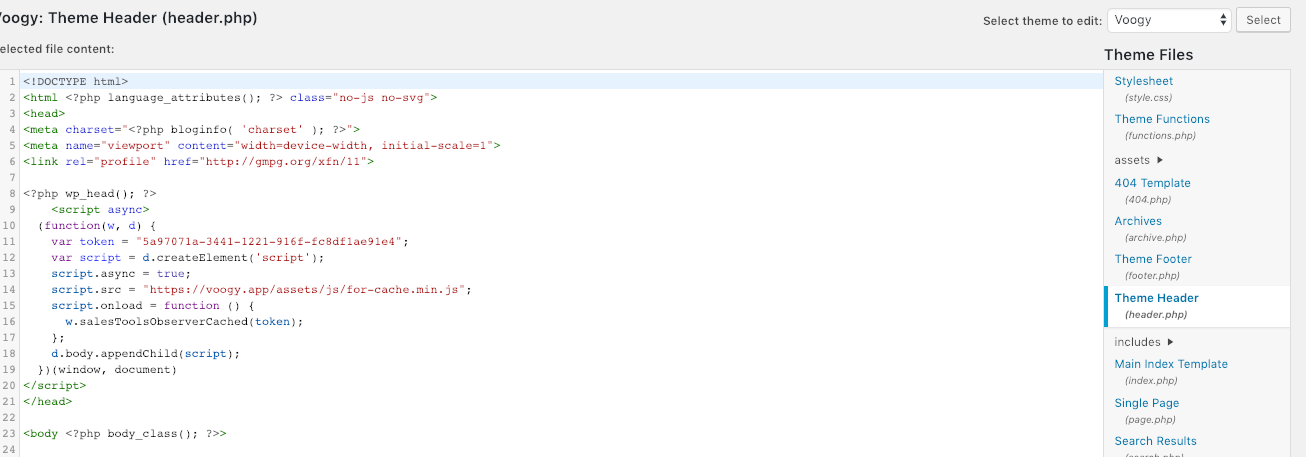Viewport: 1306px width, 457px height.
Task: Open the Stylesheet file link
Action: pos(1144,81)
